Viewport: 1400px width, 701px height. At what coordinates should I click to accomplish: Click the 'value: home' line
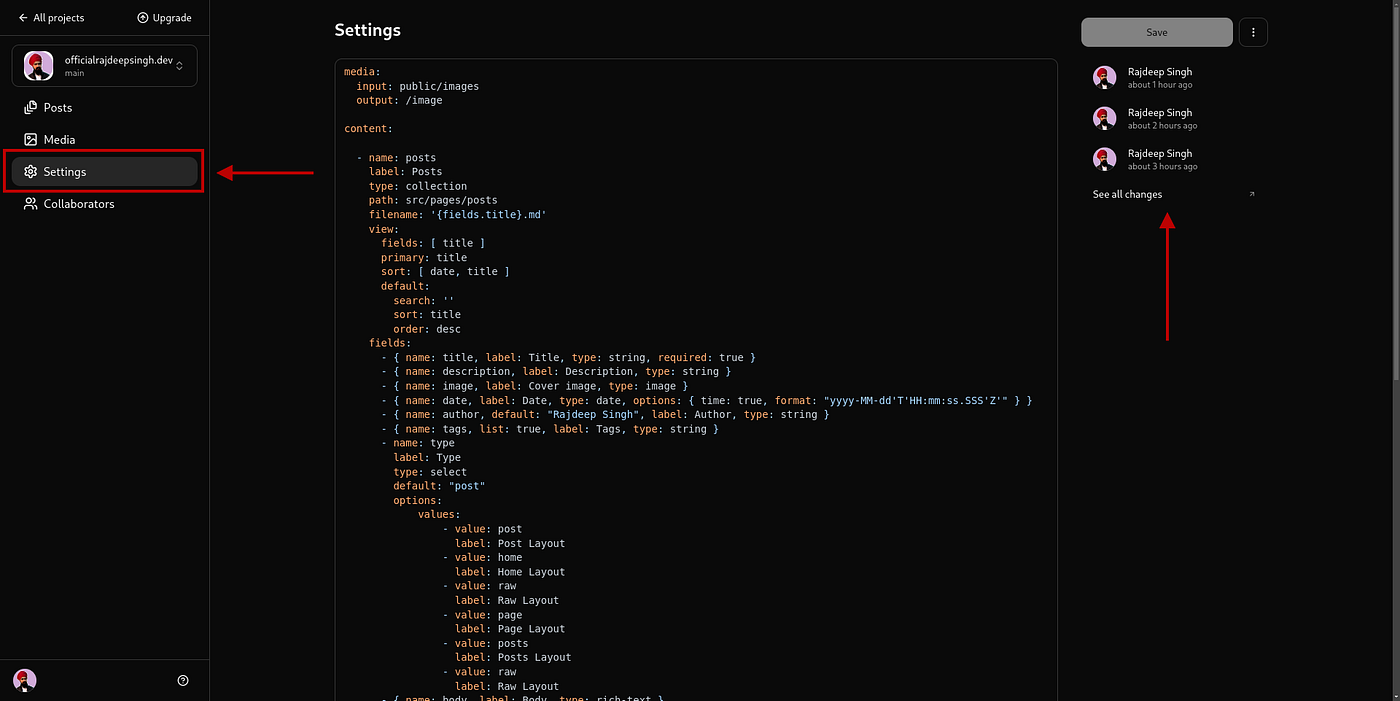(482, 558)
